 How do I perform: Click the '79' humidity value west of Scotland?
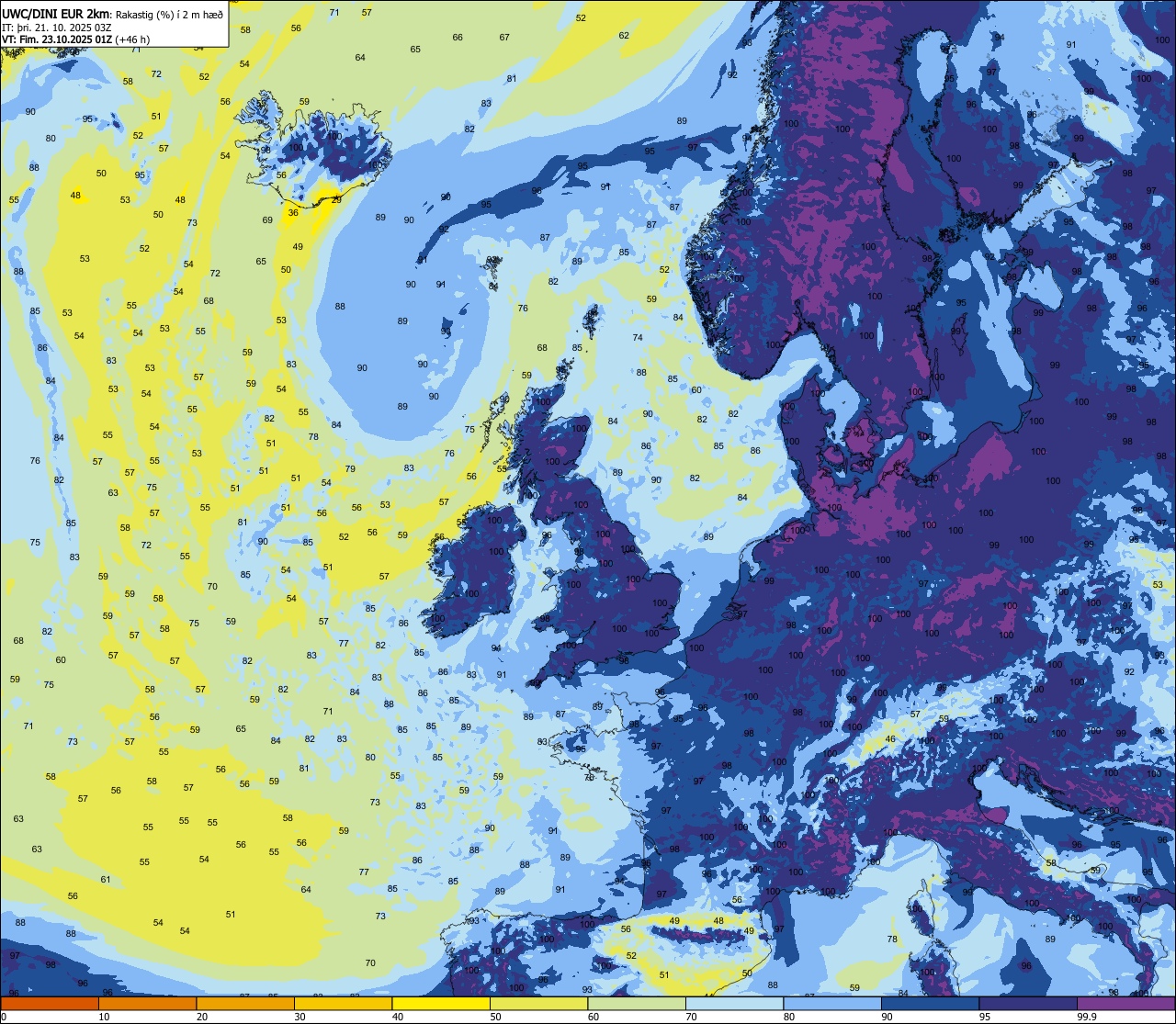point(350,469)
